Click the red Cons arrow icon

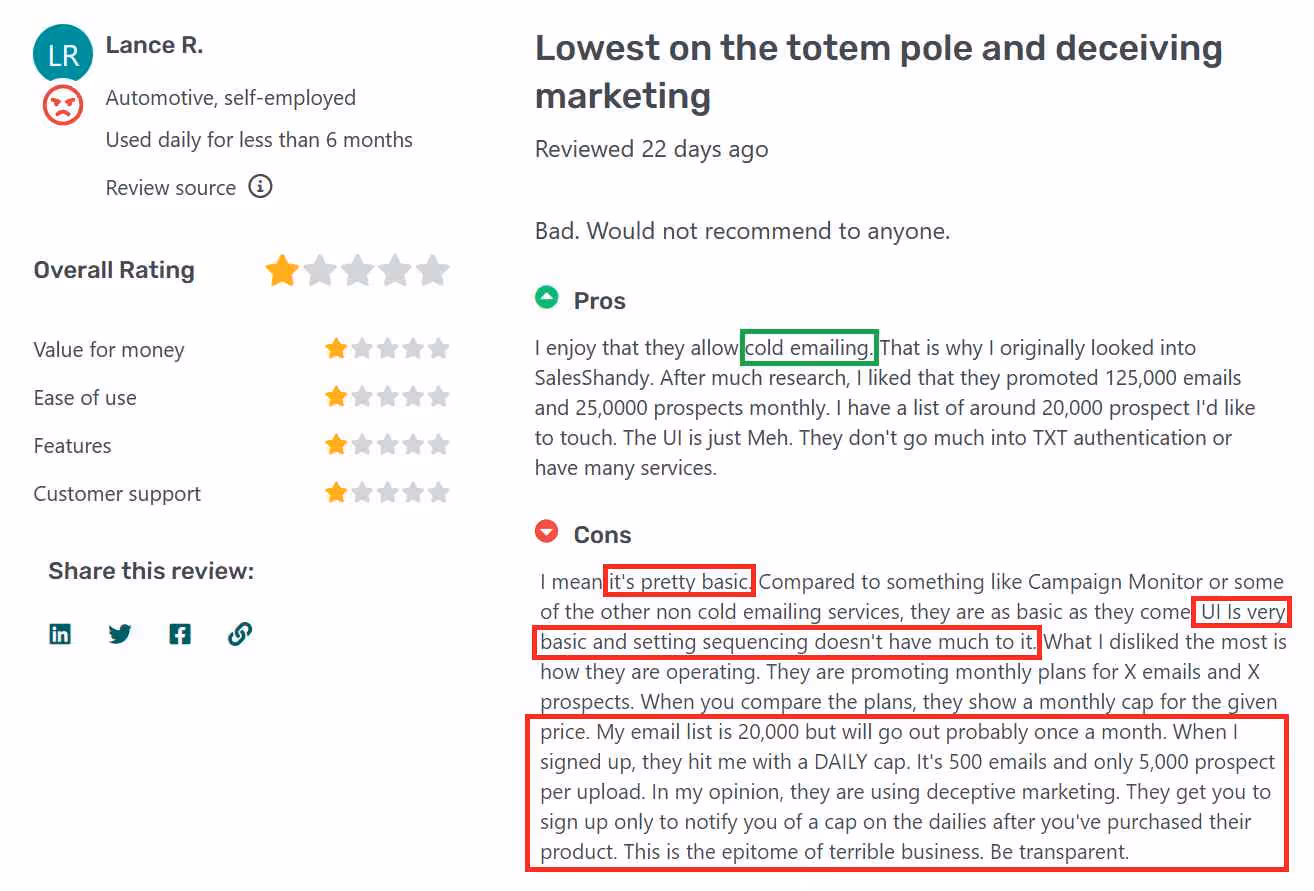[546, 531]
